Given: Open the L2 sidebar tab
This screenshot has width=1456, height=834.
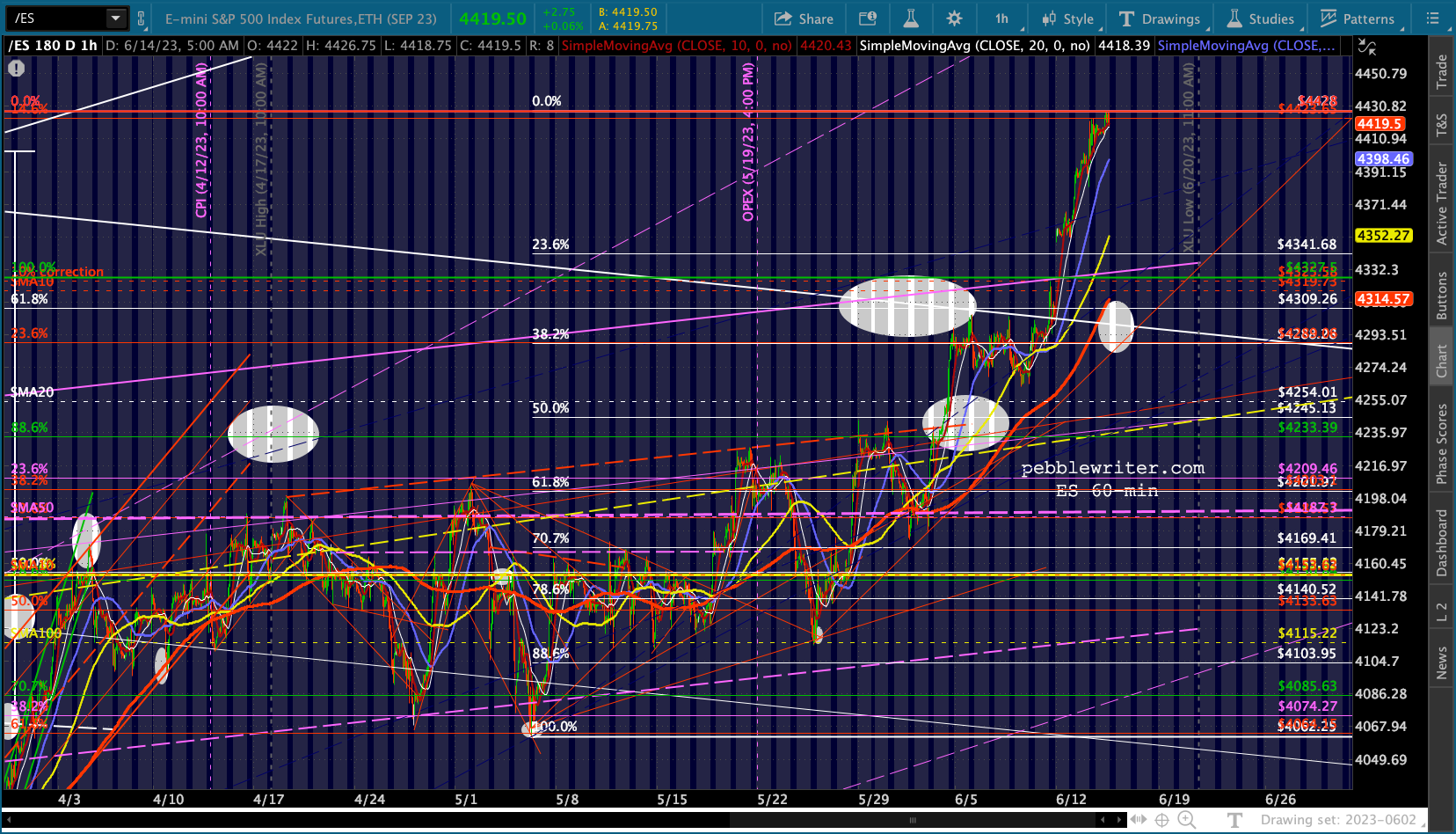Looking at the screenshot, I should point(1442,612).
